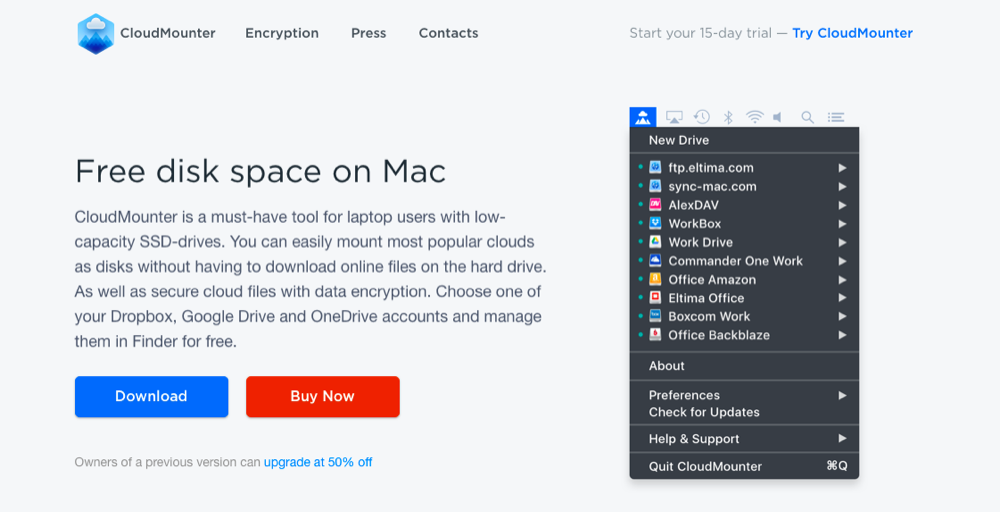Click the Boxcom Work box icon

[655, 316]
